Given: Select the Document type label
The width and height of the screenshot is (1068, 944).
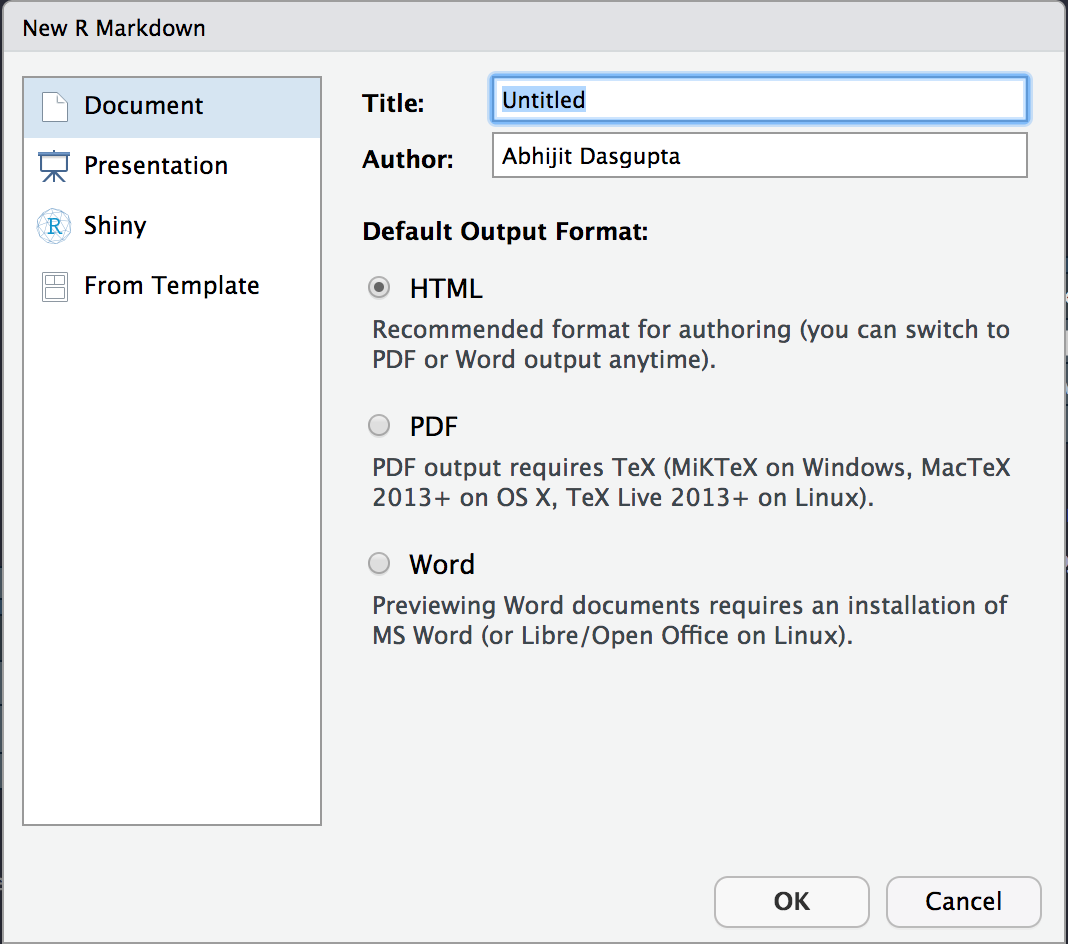Looking at the screenshot, I should [x=144, y=106].
